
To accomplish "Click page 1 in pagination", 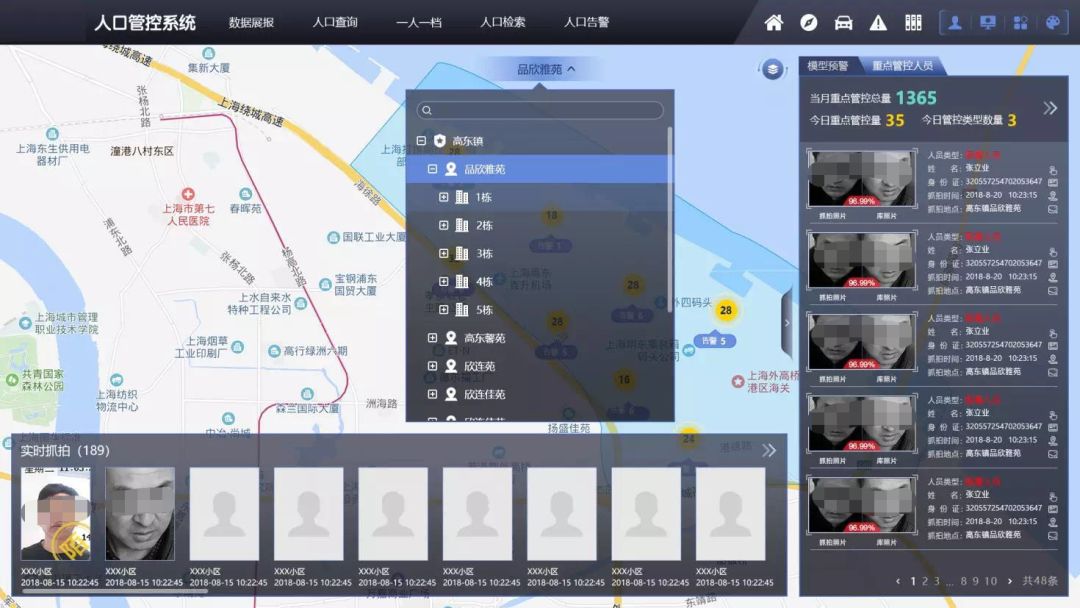I will click(913, 582).
